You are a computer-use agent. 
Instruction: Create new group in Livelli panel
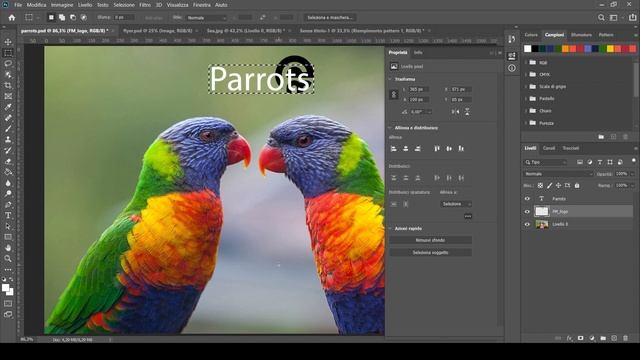(603, 338)
